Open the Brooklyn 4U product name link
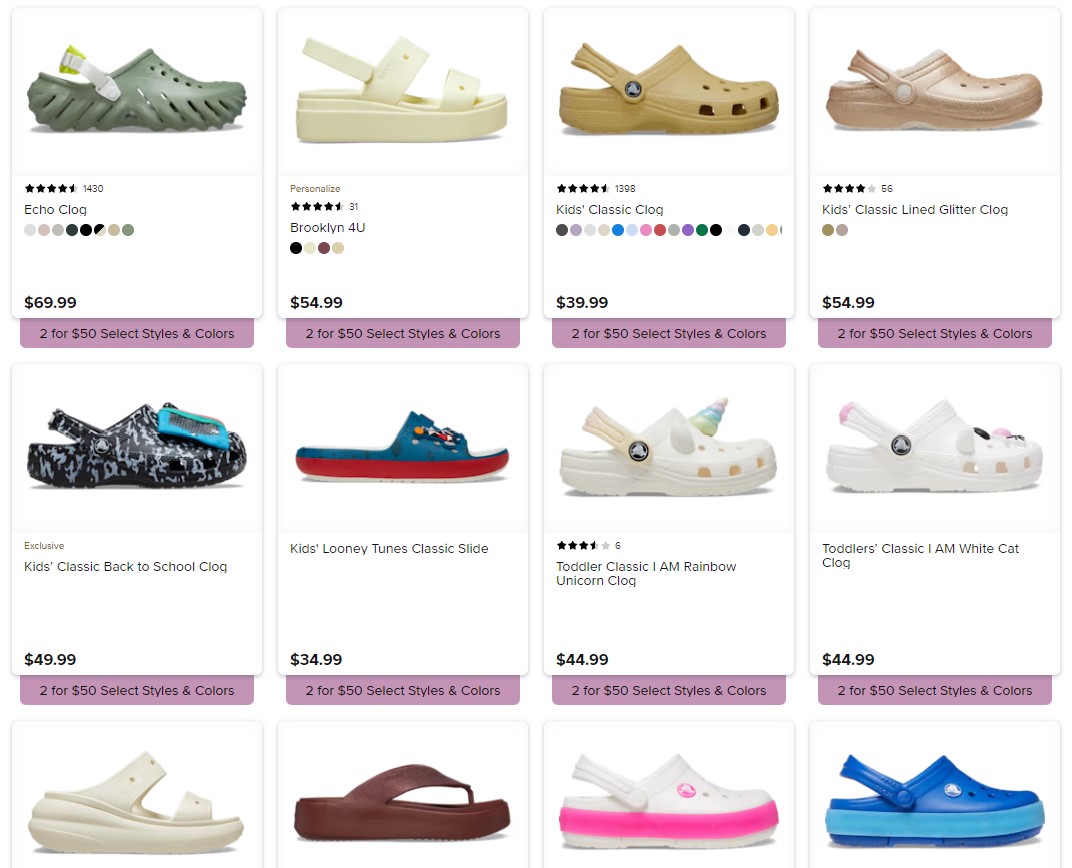 pyautogui.click(x=327, y=228)
